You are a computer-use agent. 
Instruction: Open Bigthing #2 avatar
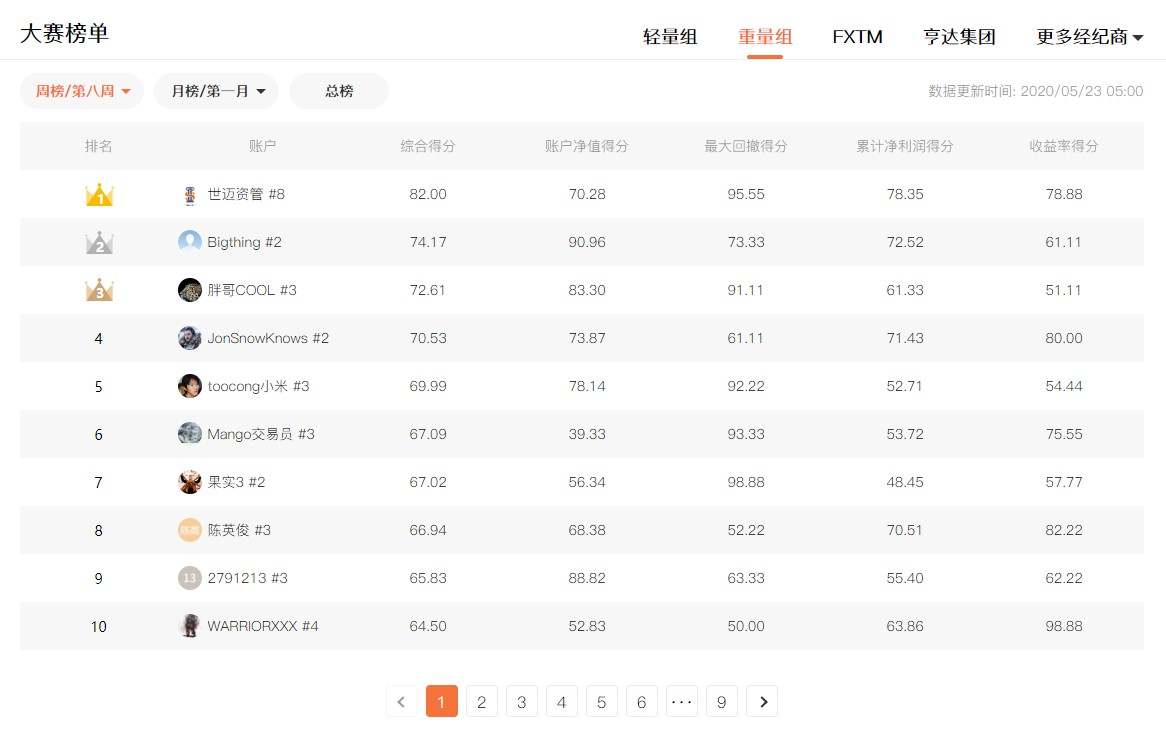click(x=190, y=242)
